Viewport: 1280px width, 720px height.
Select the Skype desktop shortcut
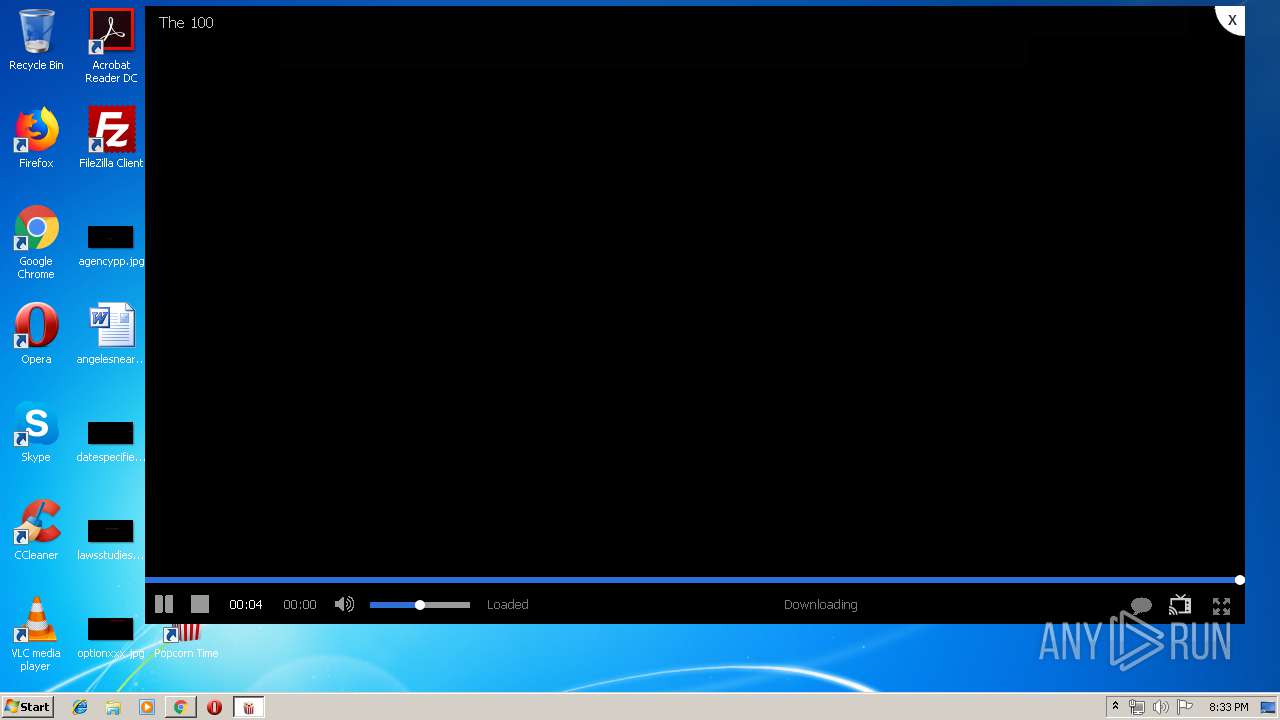pyautogui.click(x=36, y=432)
